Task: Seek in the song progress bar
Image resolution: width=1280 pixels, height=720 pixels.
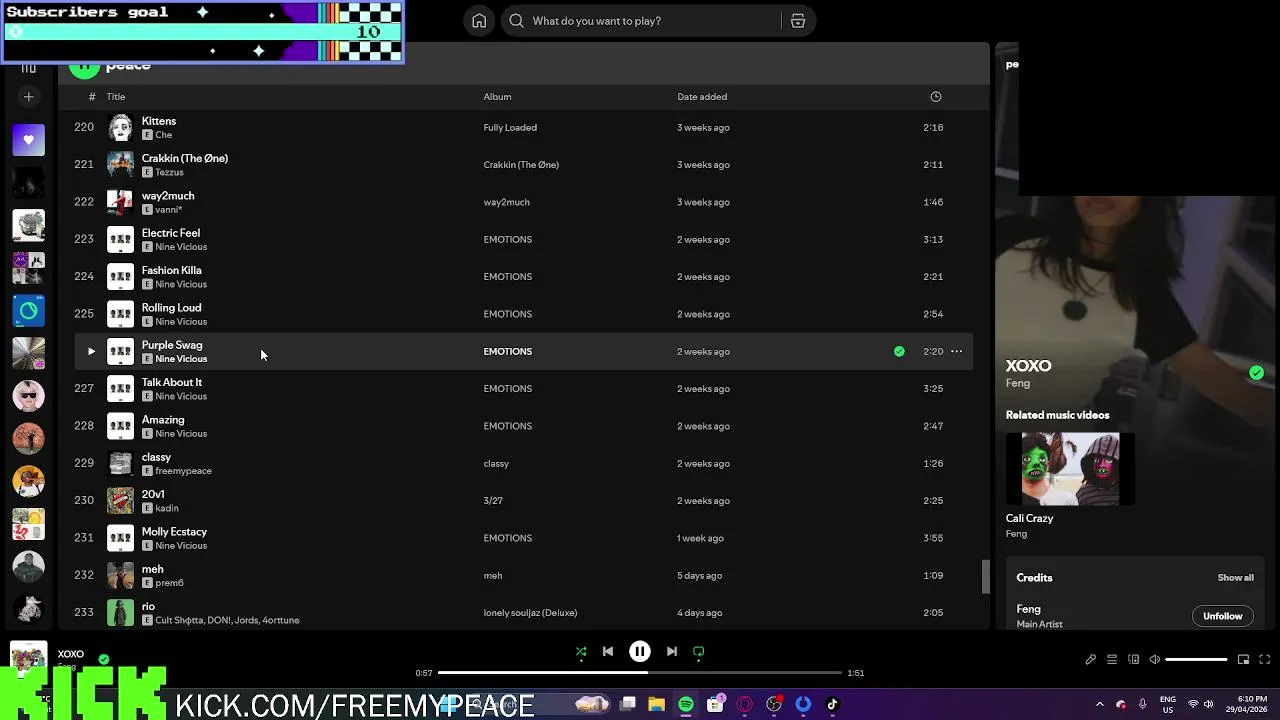Action: (640, 673)
